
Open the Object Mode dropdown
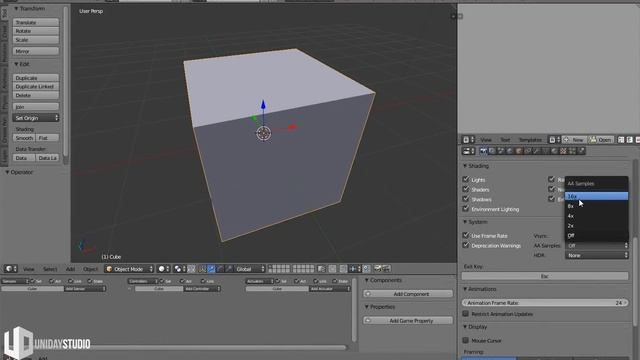[129, 269]
